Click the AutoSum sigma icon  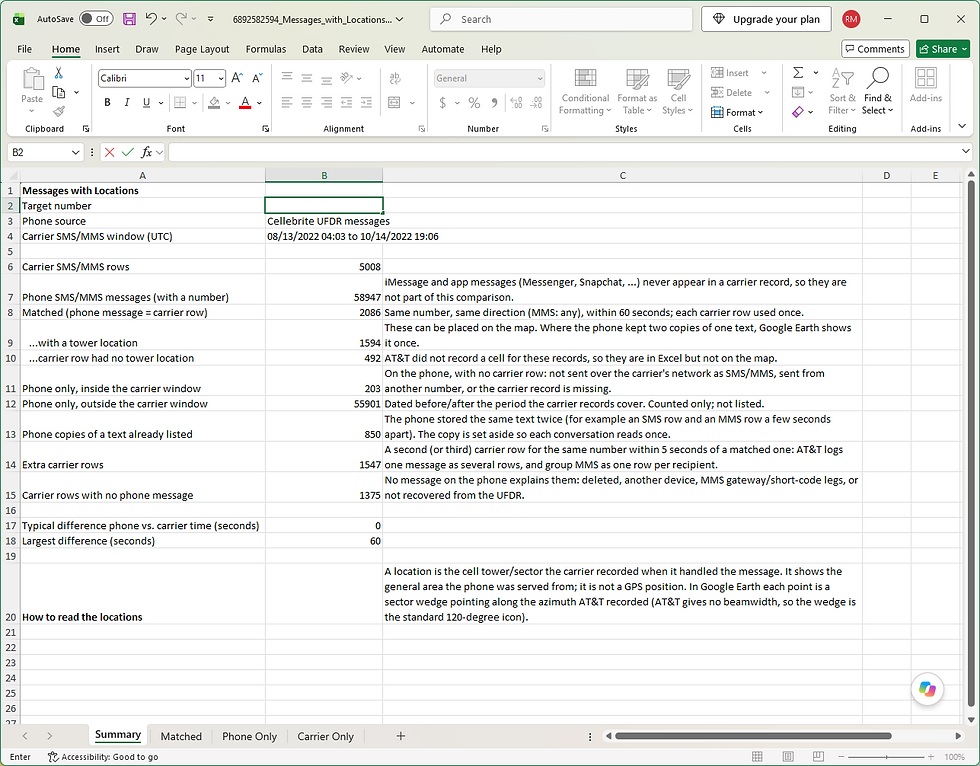[x=798, y=73]
